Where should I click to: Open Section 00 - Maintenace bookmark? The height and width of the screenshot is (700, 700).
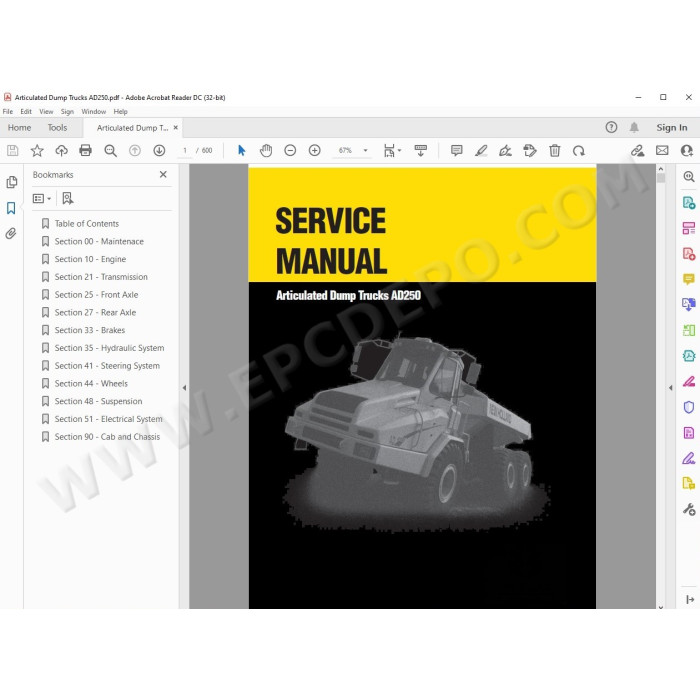point(99,242)
